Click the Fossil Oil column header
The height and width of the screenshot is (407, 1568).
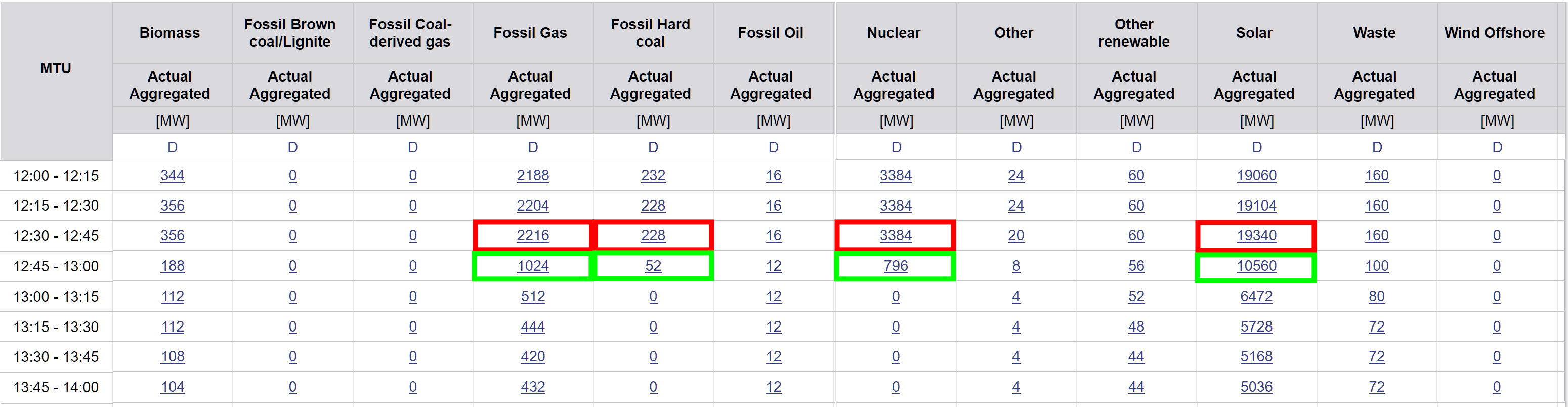[770, 33]
